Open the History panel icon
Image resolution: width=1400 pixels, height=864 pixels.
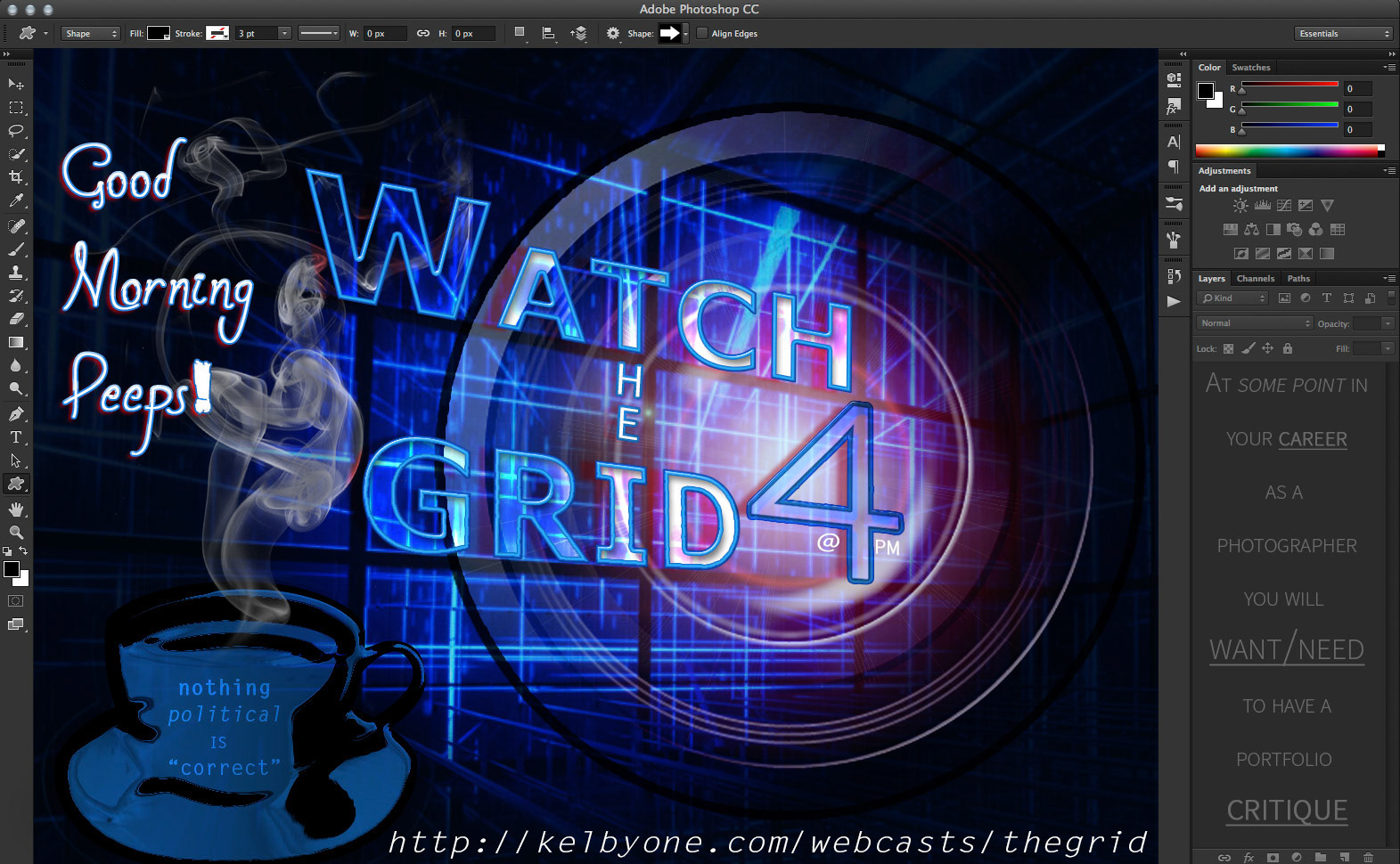(1174, 276)
